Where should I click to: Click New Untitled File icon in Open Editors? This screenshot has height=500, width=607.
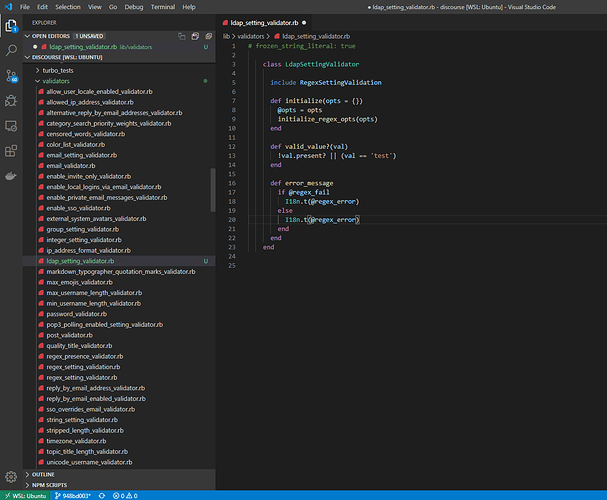pos(182,36)
